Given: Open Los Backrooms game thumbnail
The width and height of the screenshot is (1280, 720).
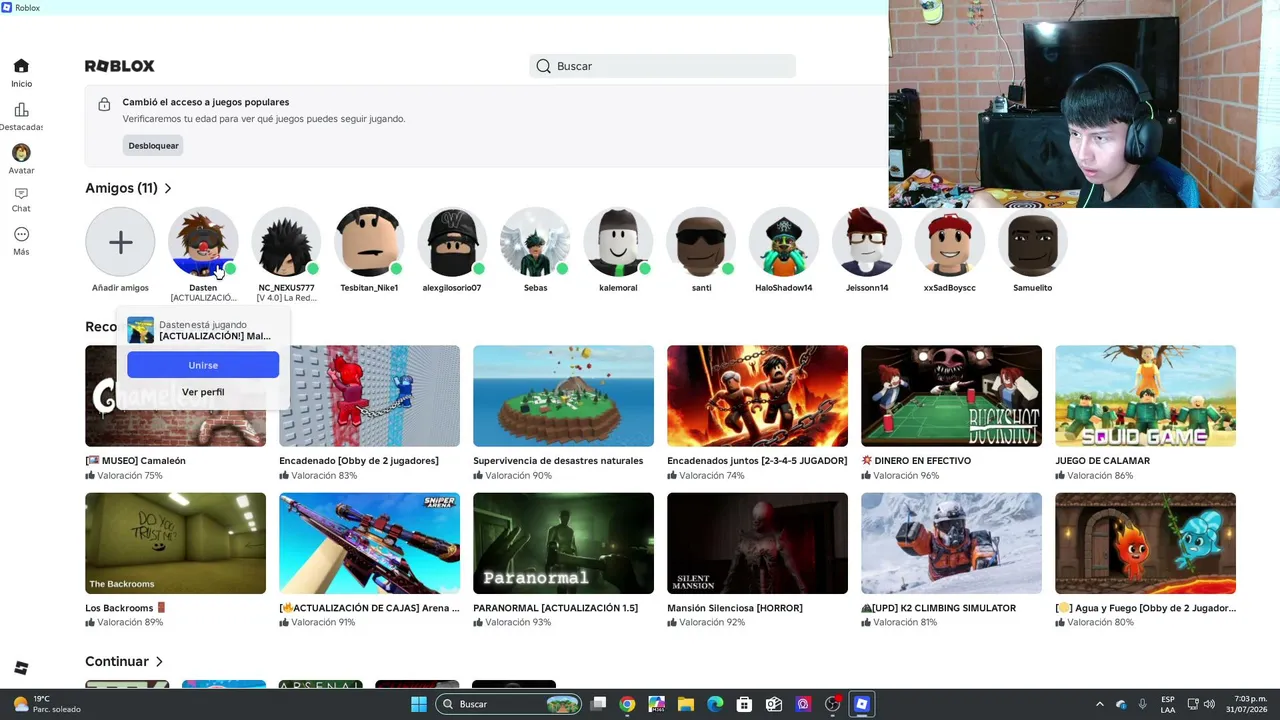Looking at the screenshot, I should tap(175, 543).
